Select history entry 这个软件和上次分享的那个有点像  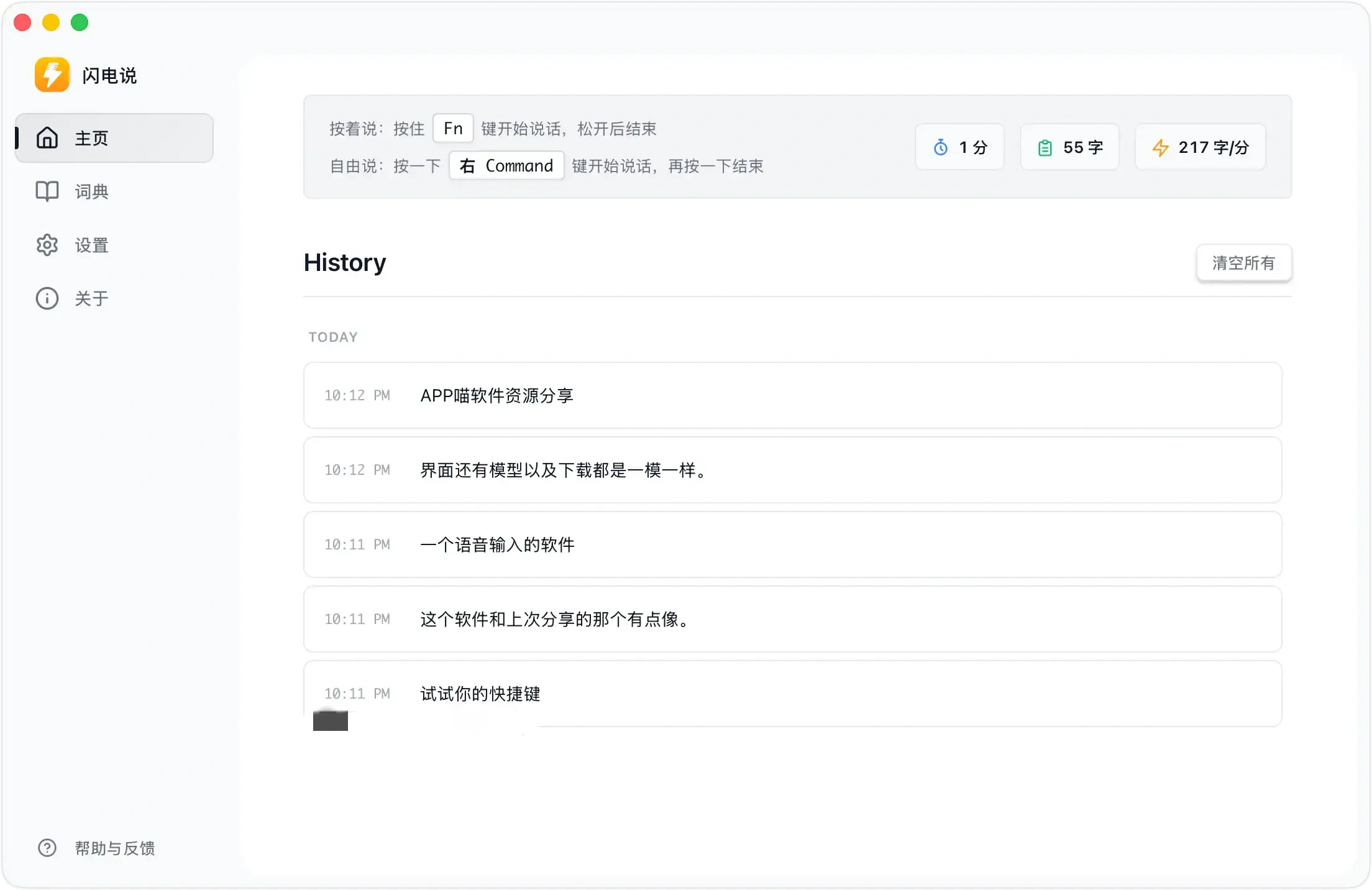(793, 619)
